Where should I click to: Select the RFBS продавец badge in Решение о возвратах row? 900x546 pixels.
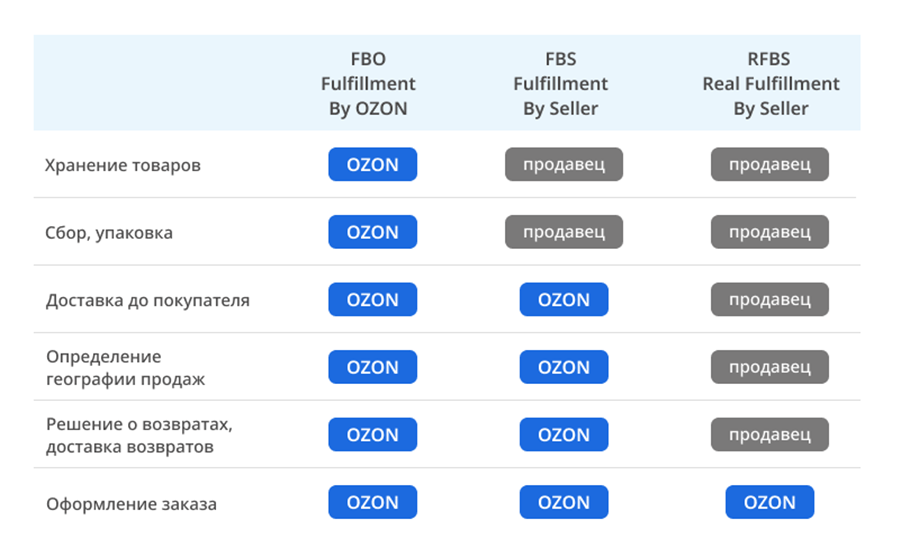pyautogui.click(x=770, y=435)
